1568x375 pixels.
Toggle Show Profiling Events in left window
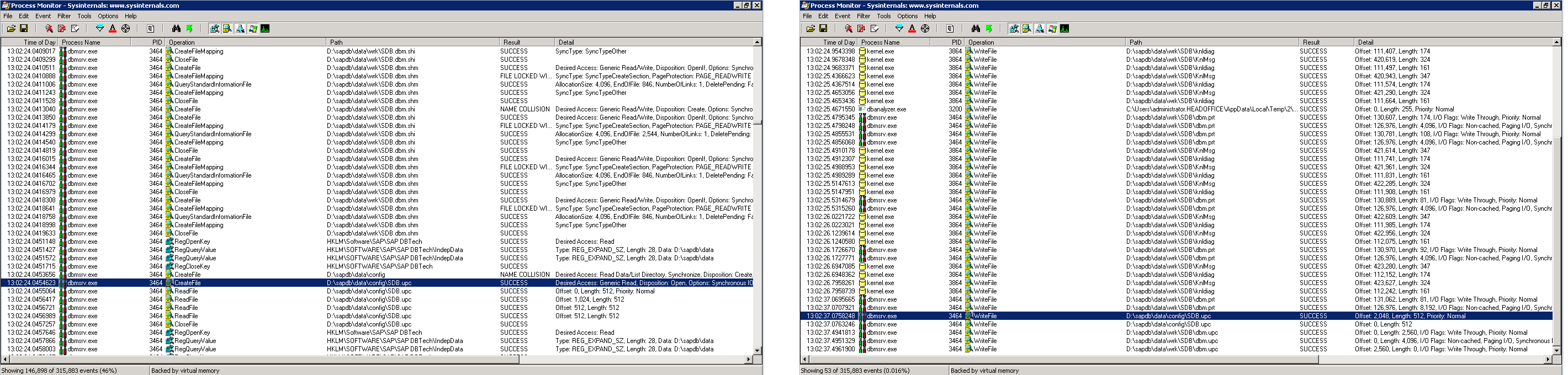(266, 29)
